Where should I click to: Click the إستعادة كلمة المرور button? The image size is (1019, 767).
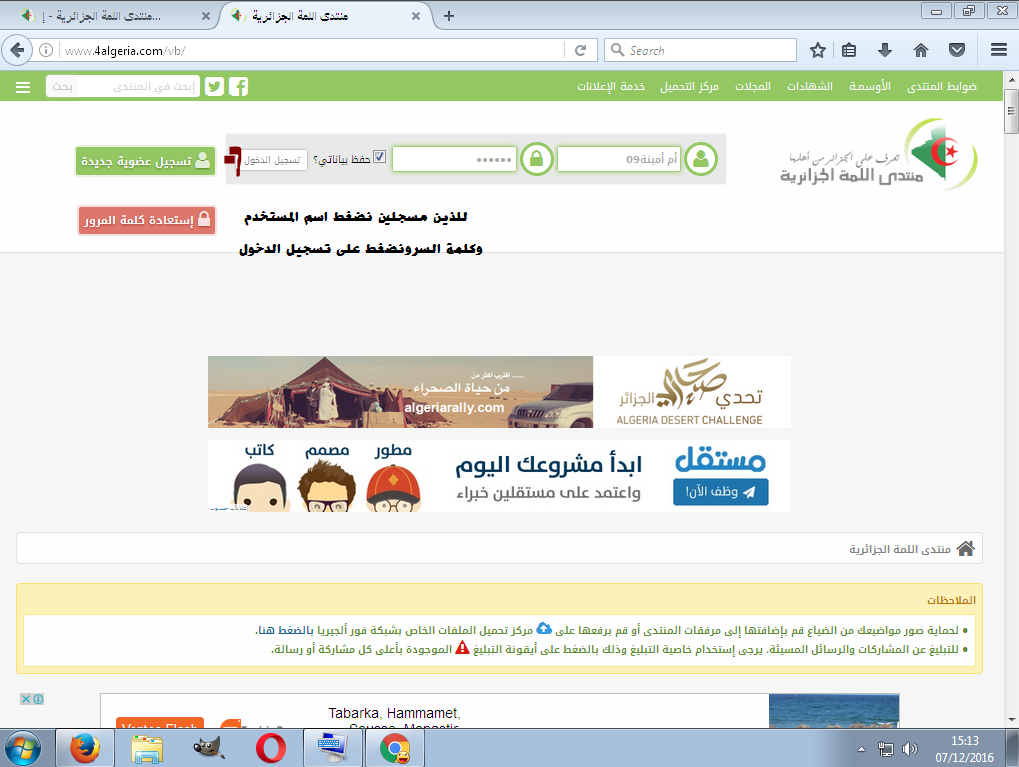click(147, 220)
